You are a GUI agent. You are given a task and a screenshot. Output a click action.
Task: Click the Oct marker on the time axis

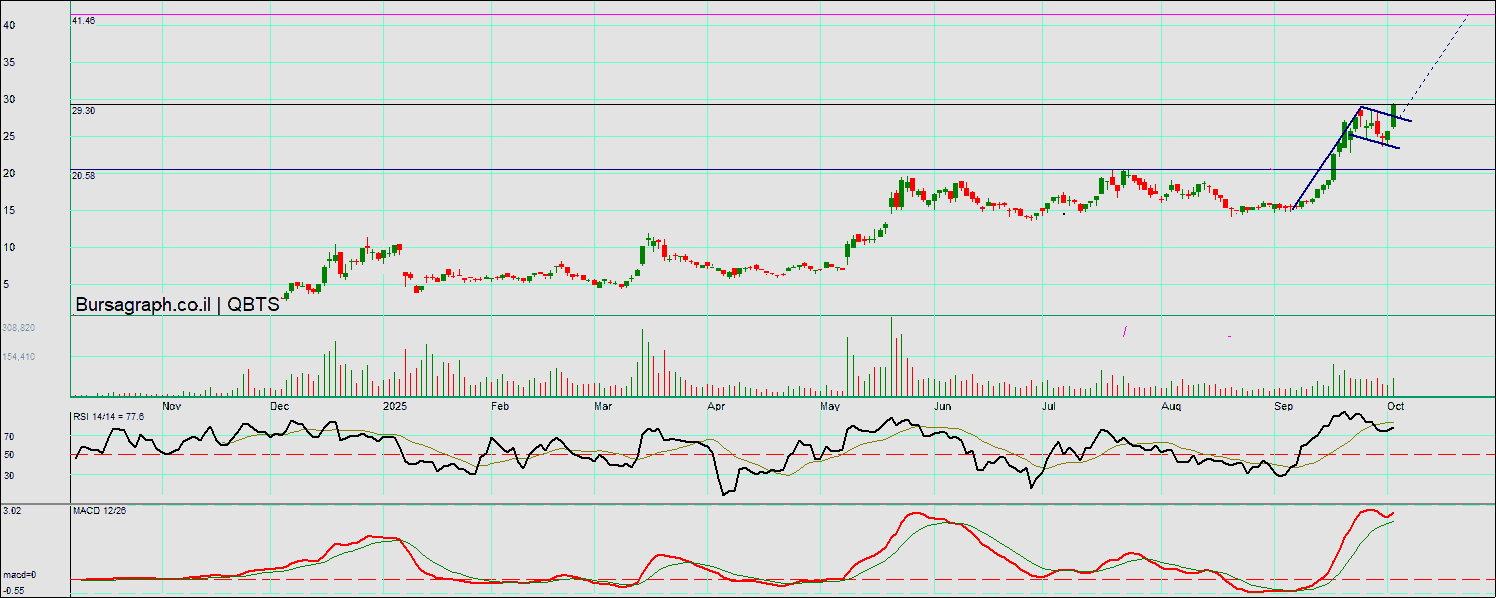pyautogui.click(x=1396, y=407)
